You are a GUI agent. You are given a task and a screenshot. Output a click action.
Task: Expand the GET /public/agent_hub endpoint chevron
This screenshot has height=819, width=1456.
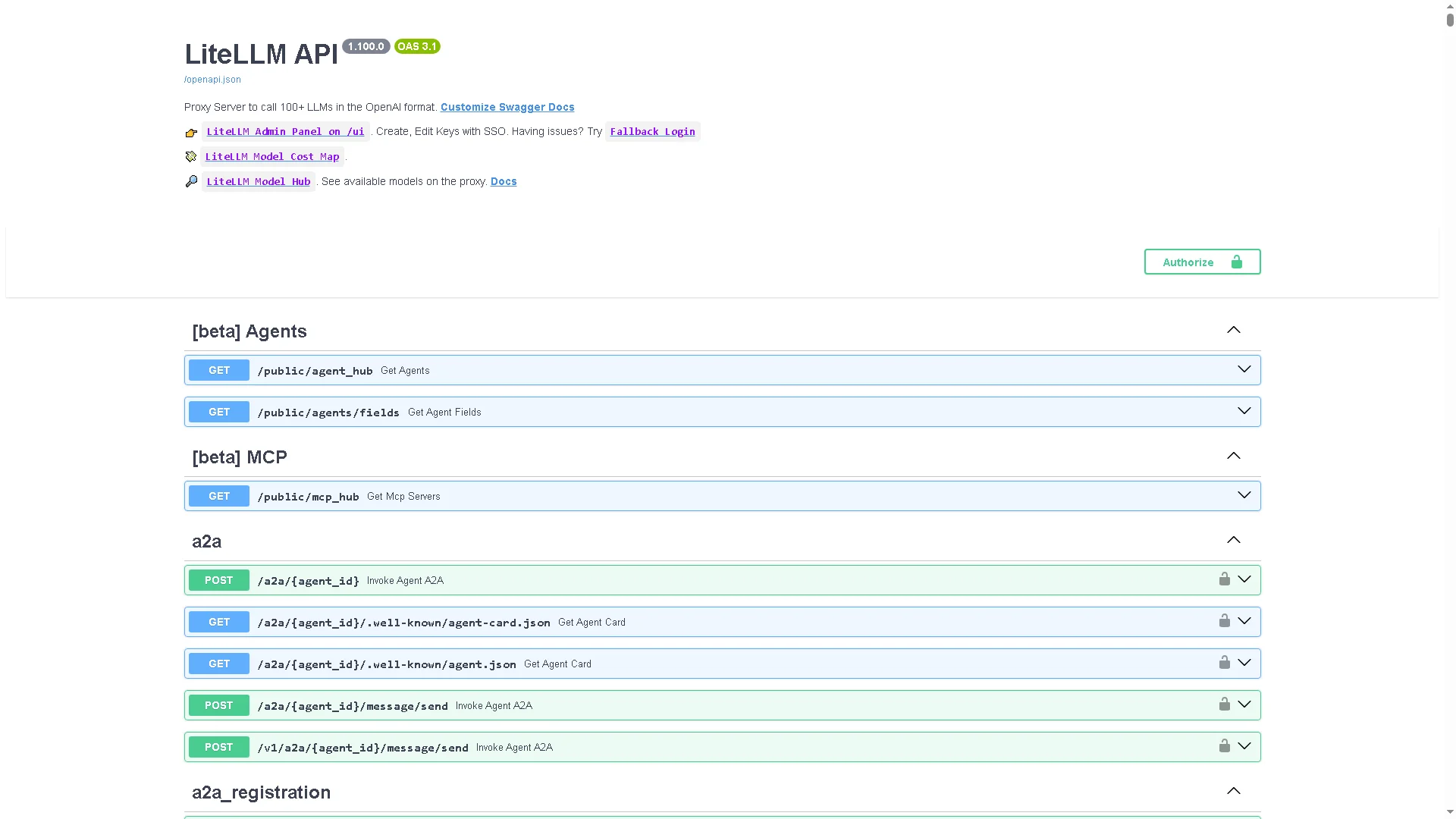point(1244,369)
